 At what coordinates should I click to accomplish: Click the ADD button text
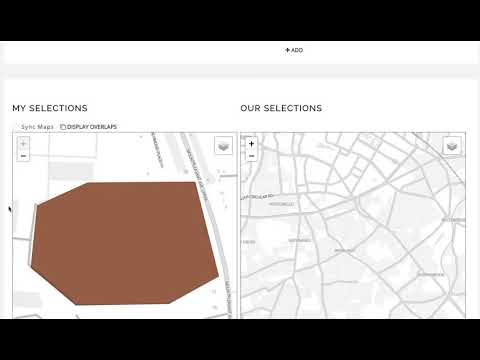click(x=297, y=50)
